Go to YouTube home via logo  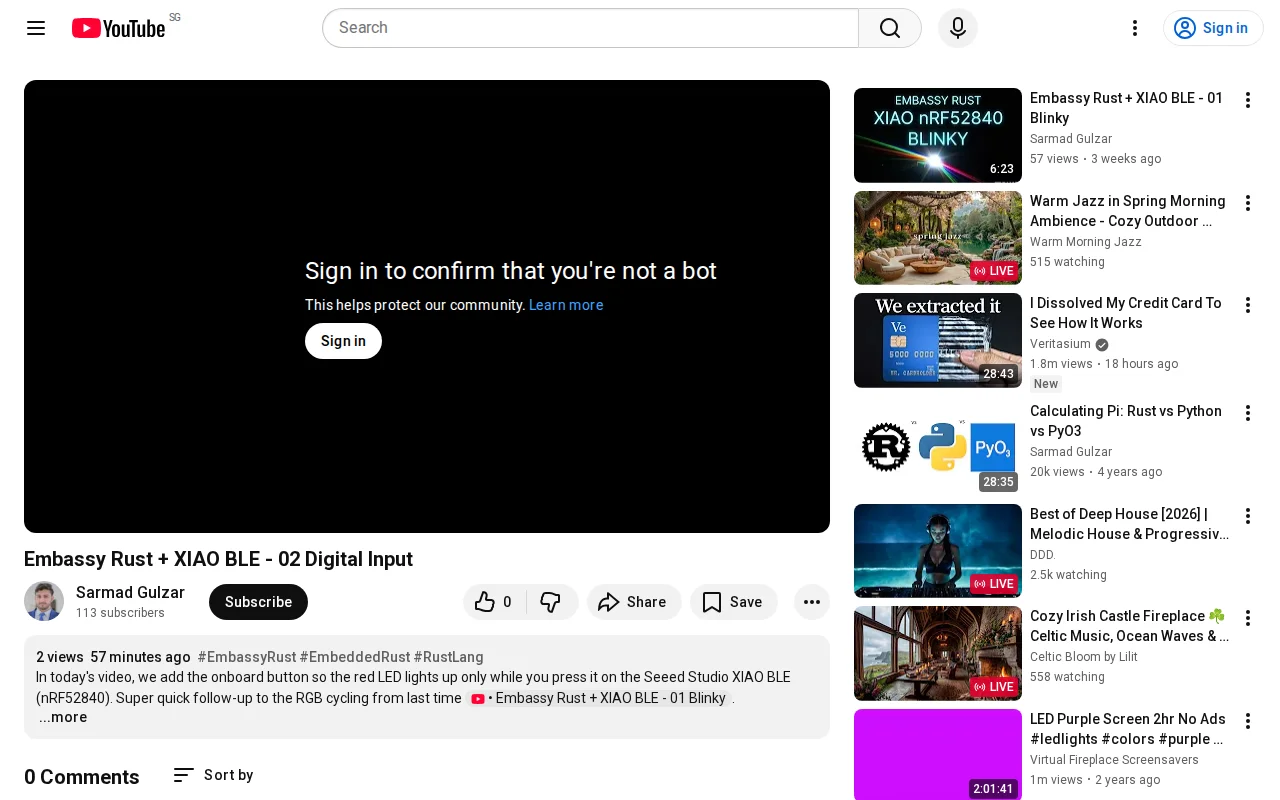[x=118, y=28]
